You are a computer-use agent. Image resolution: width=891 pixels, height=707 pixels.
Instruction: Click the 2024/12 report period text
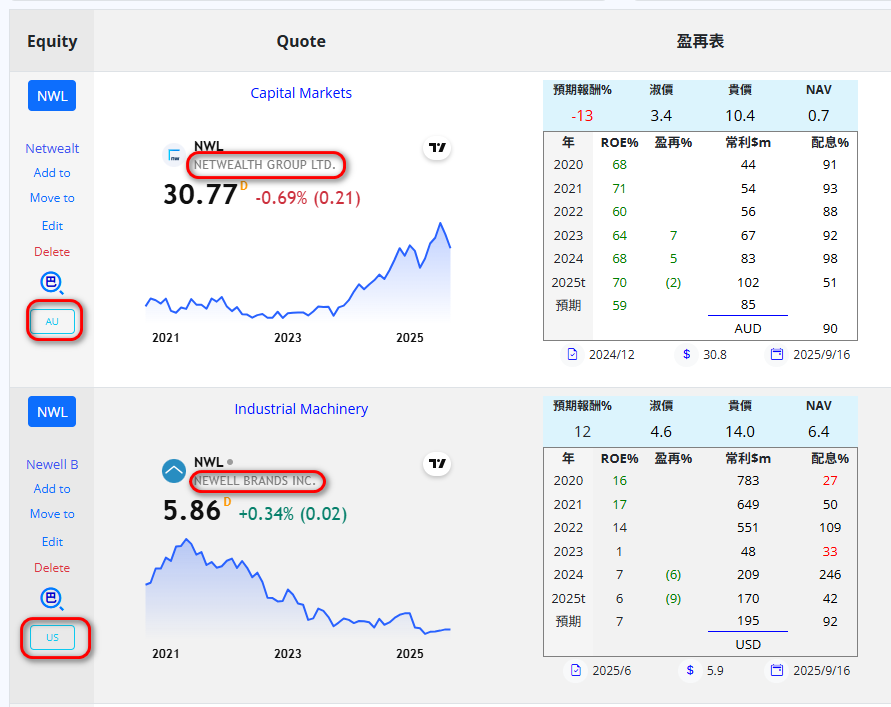[x=611, y=355]
